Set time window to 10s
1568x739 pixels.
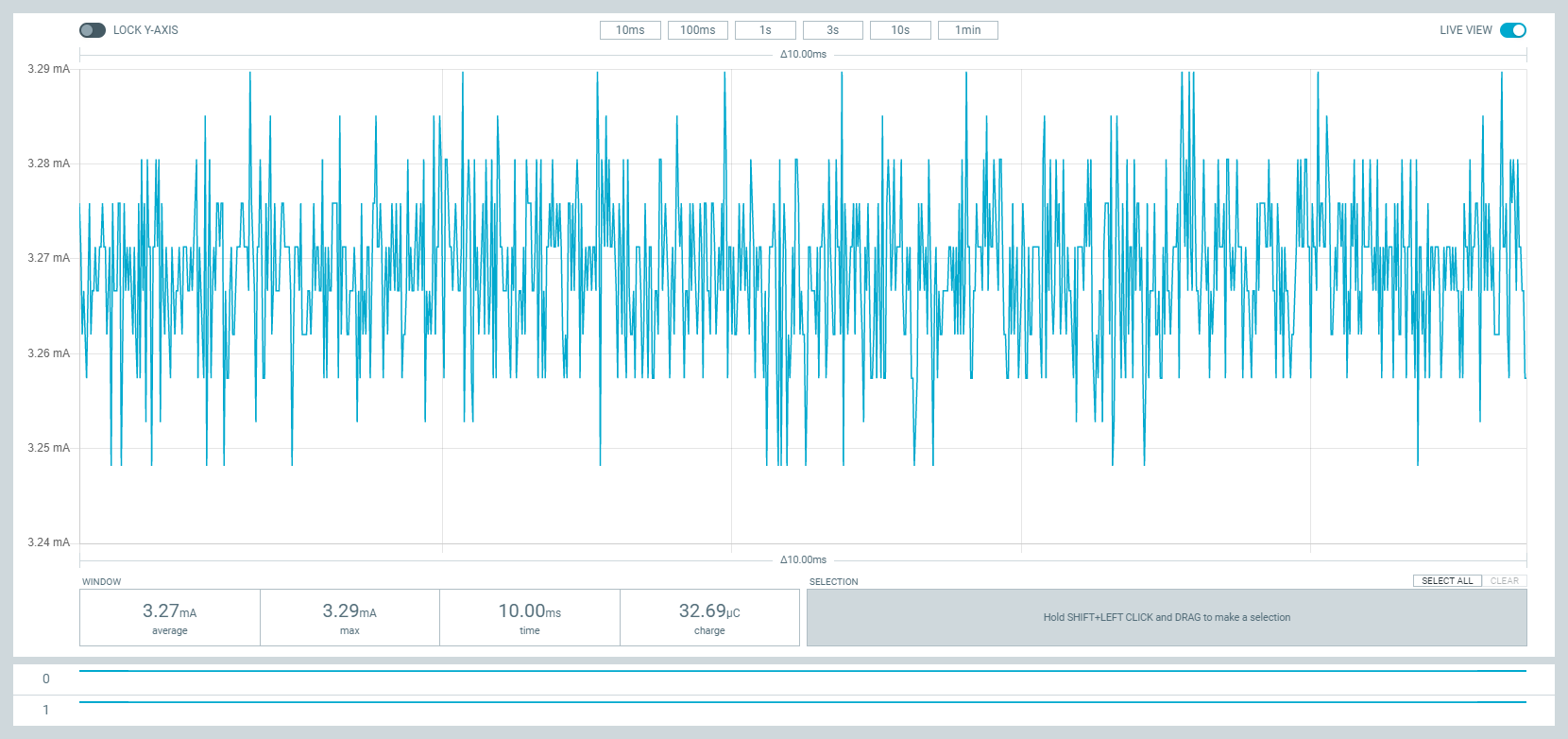pyautogui.click(x=900, y=30)
